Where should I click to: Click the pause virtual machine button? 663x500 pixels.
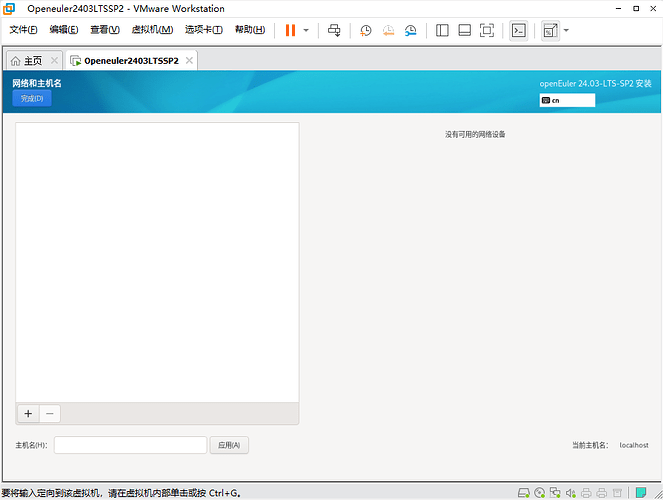coord(290,30)
